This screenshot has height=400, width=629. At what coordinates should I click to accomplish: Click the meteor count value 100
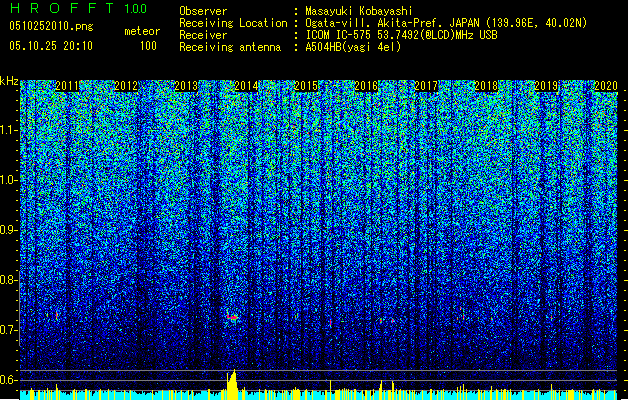[x=148, y=46]
